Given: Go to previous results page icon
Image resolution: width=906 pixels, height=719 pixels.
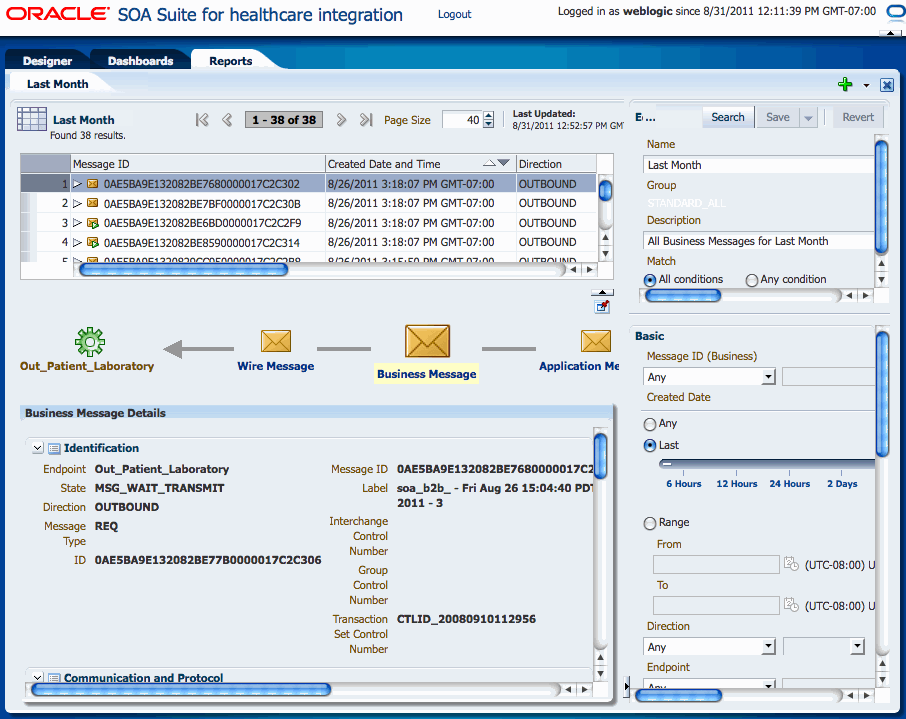Looking at the screenshot, I should tap(227, 120).
